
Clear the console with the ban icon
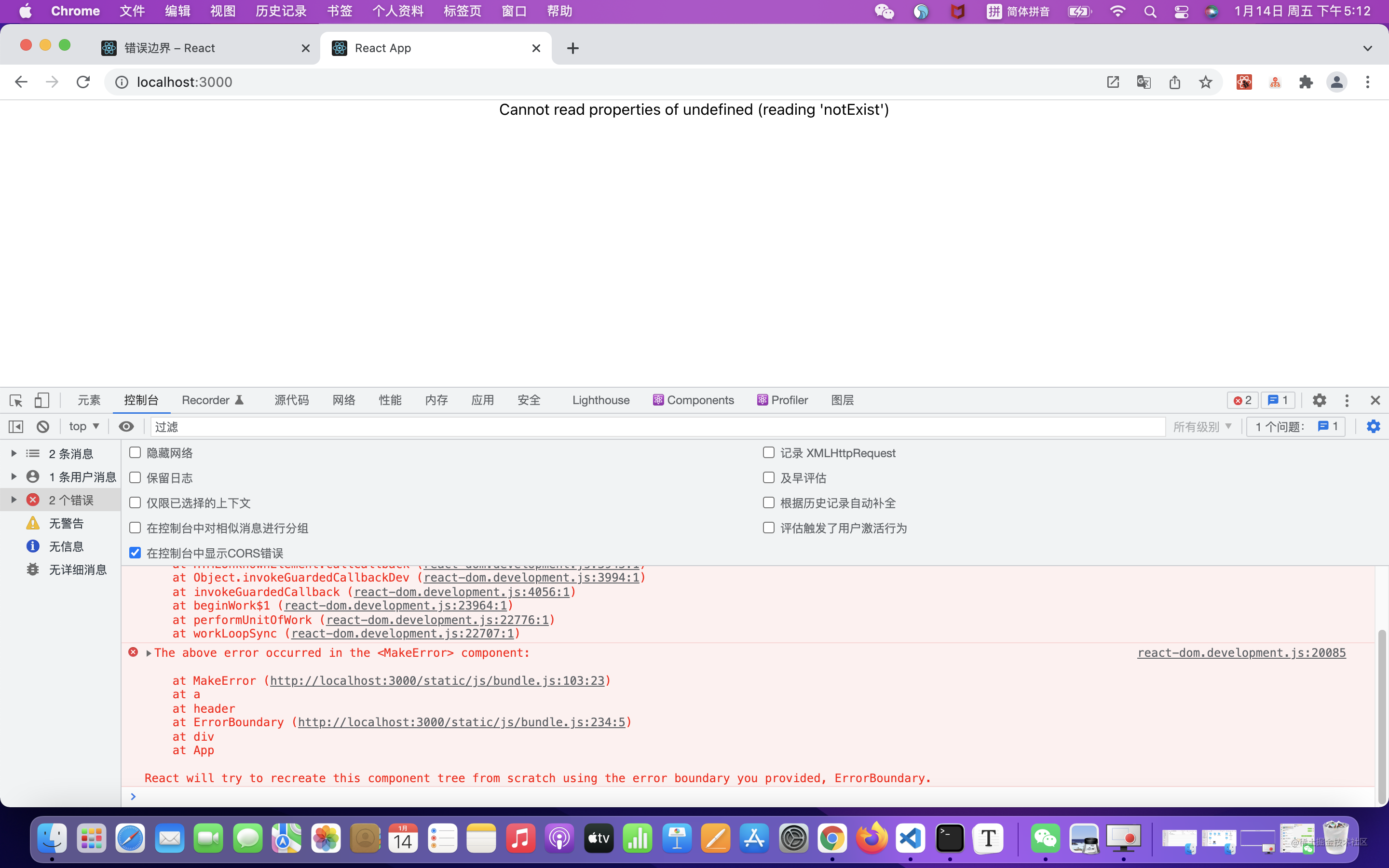click(43, 427)
